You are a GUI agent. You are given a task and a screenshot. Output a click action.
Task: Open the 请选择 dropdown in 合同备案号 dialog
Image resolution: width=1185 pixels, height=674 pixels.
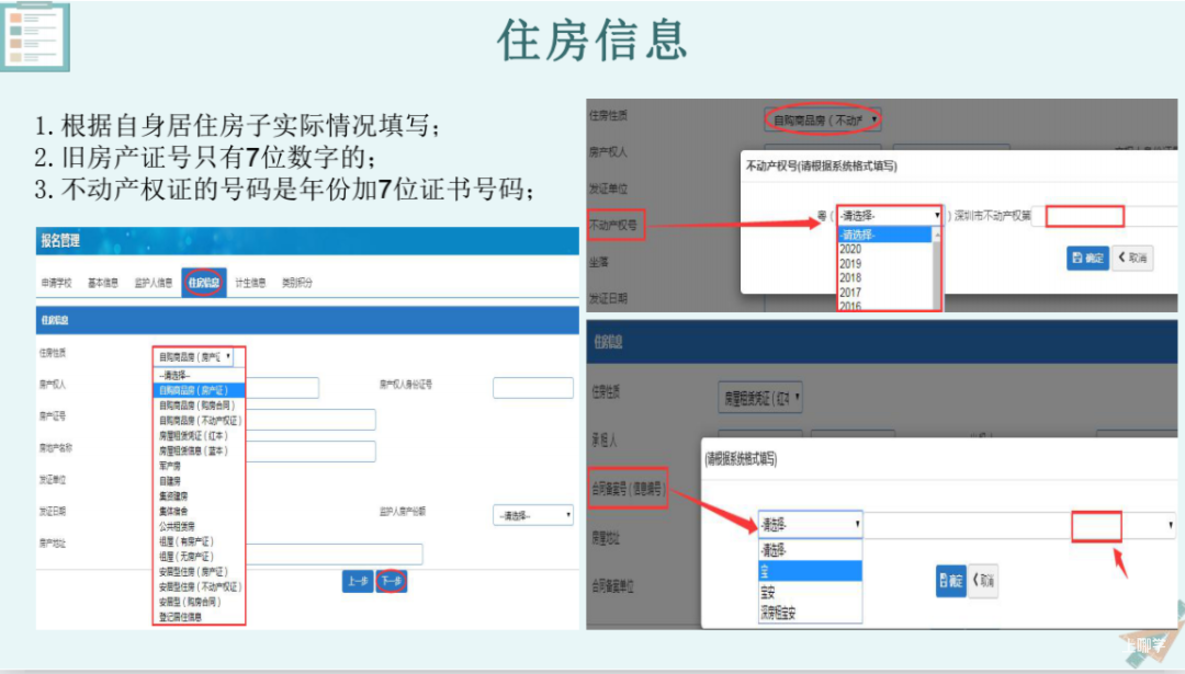pos(810,524)
